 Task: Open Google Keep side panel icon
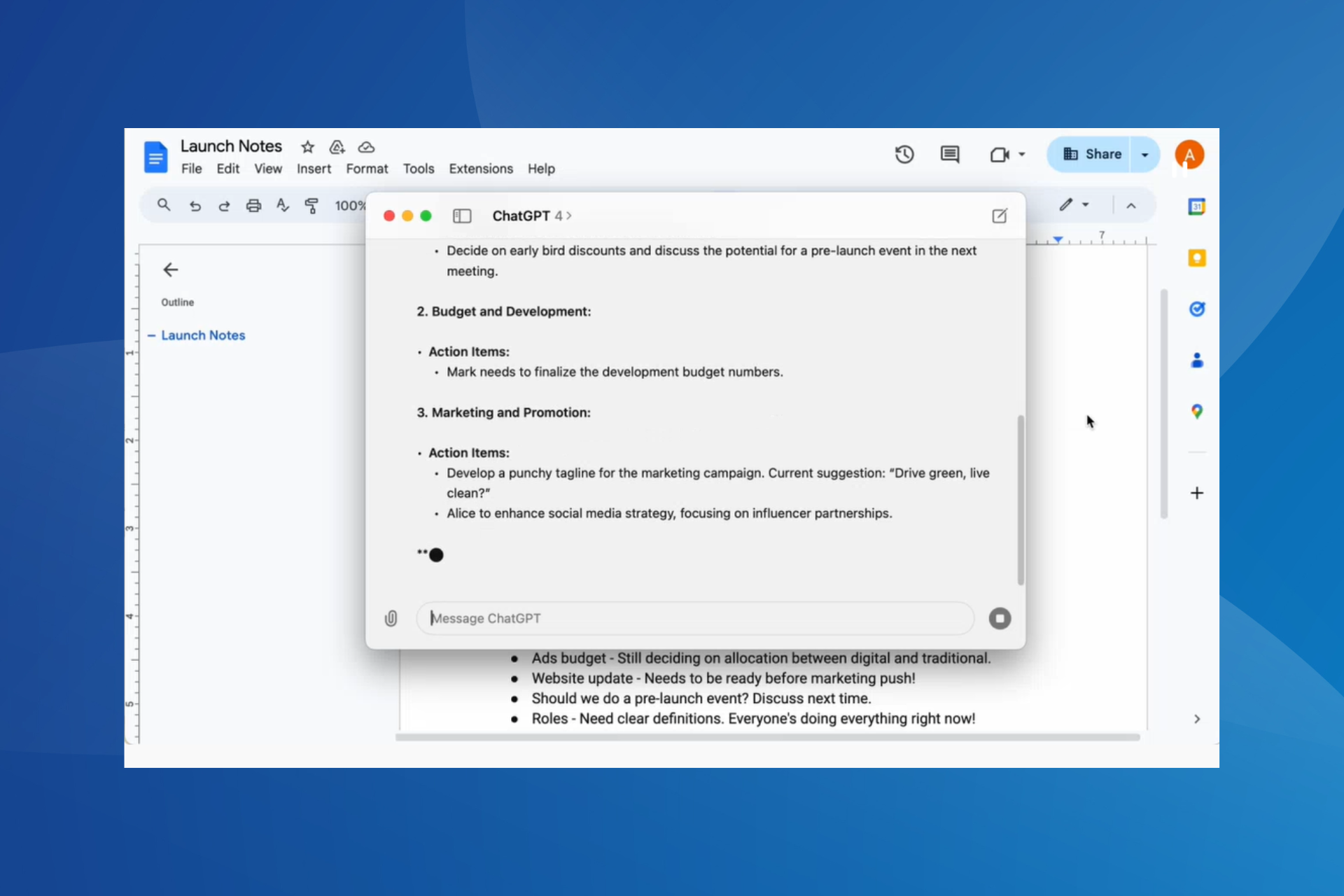(1197, 258)
